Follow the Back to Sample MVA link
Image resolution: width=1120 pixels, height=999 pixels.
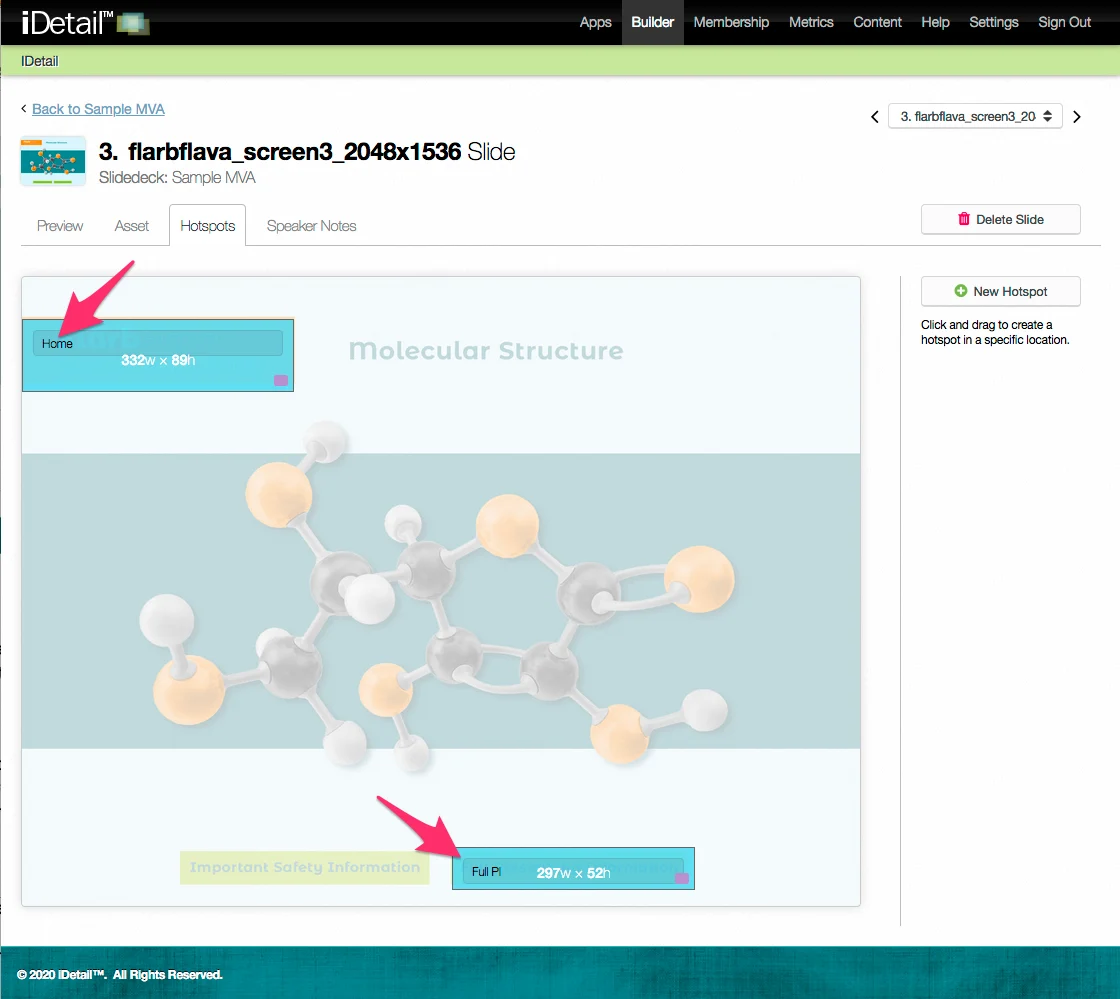[99, 109]
